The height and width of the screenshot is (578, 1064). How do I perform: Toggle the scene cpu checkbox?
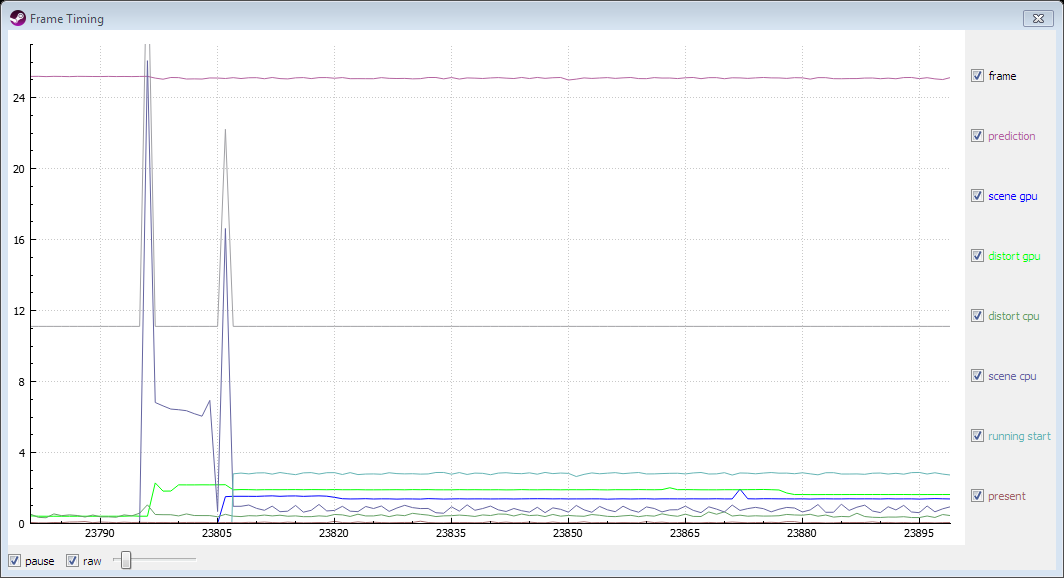click(977, 376)
